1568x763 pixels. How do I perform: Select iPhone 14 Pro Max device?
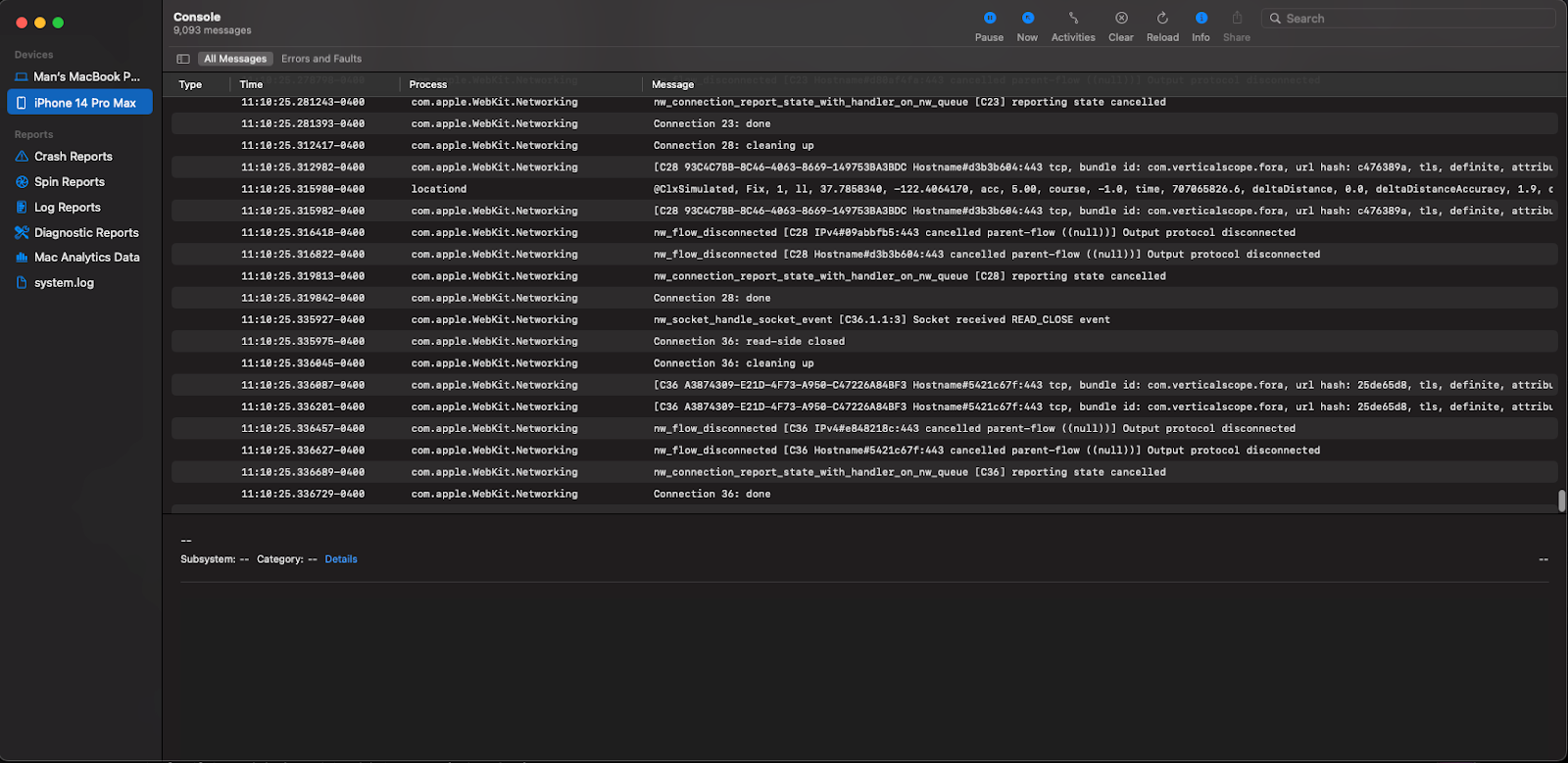point(79,103)
